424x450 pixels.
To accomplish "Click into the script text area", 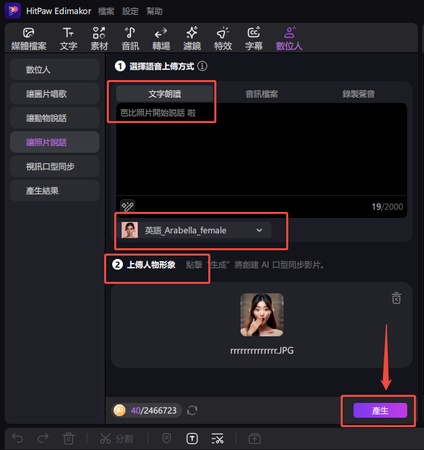I will tap(261, 149).
